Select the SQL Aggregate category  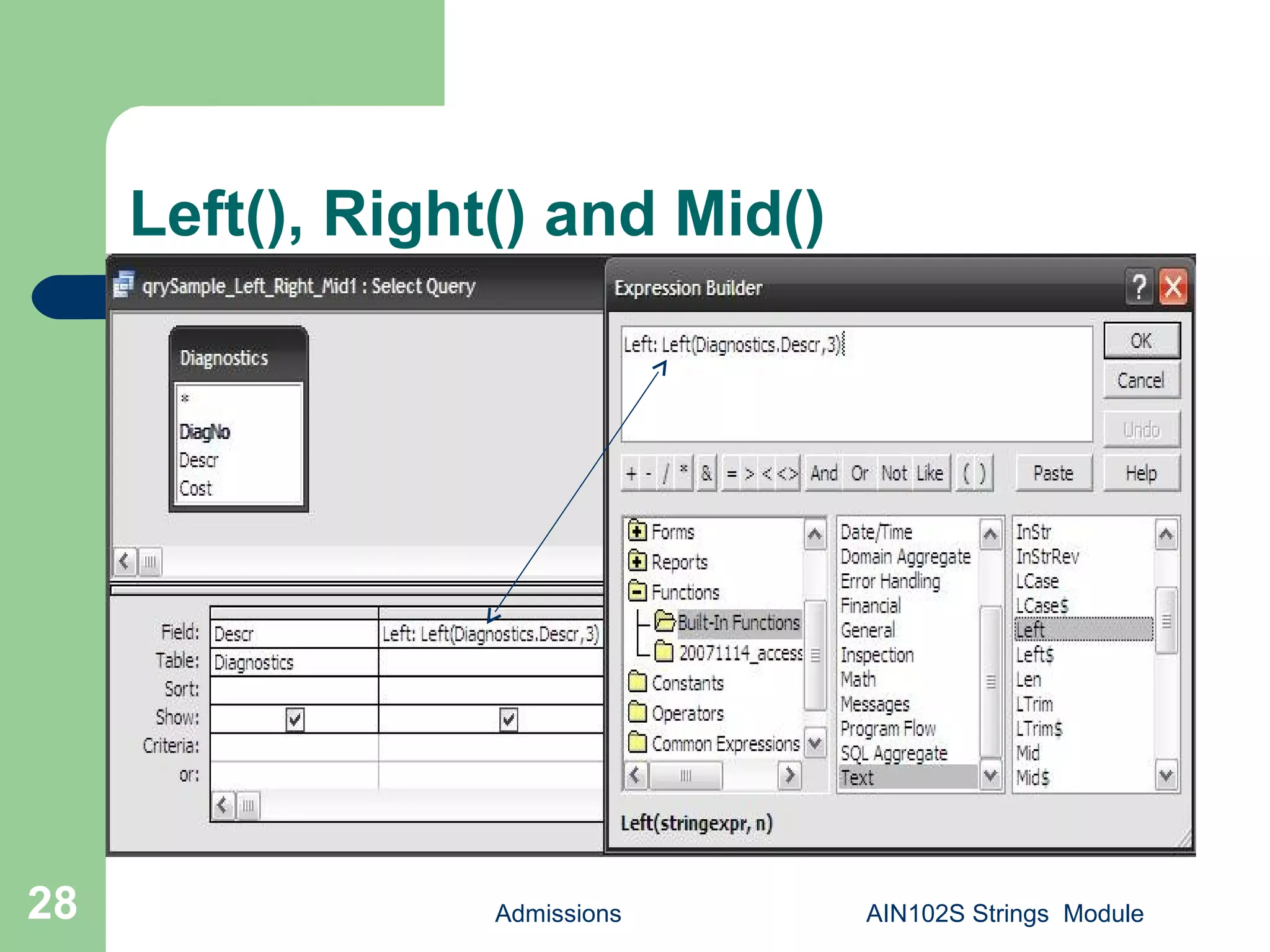894,753
